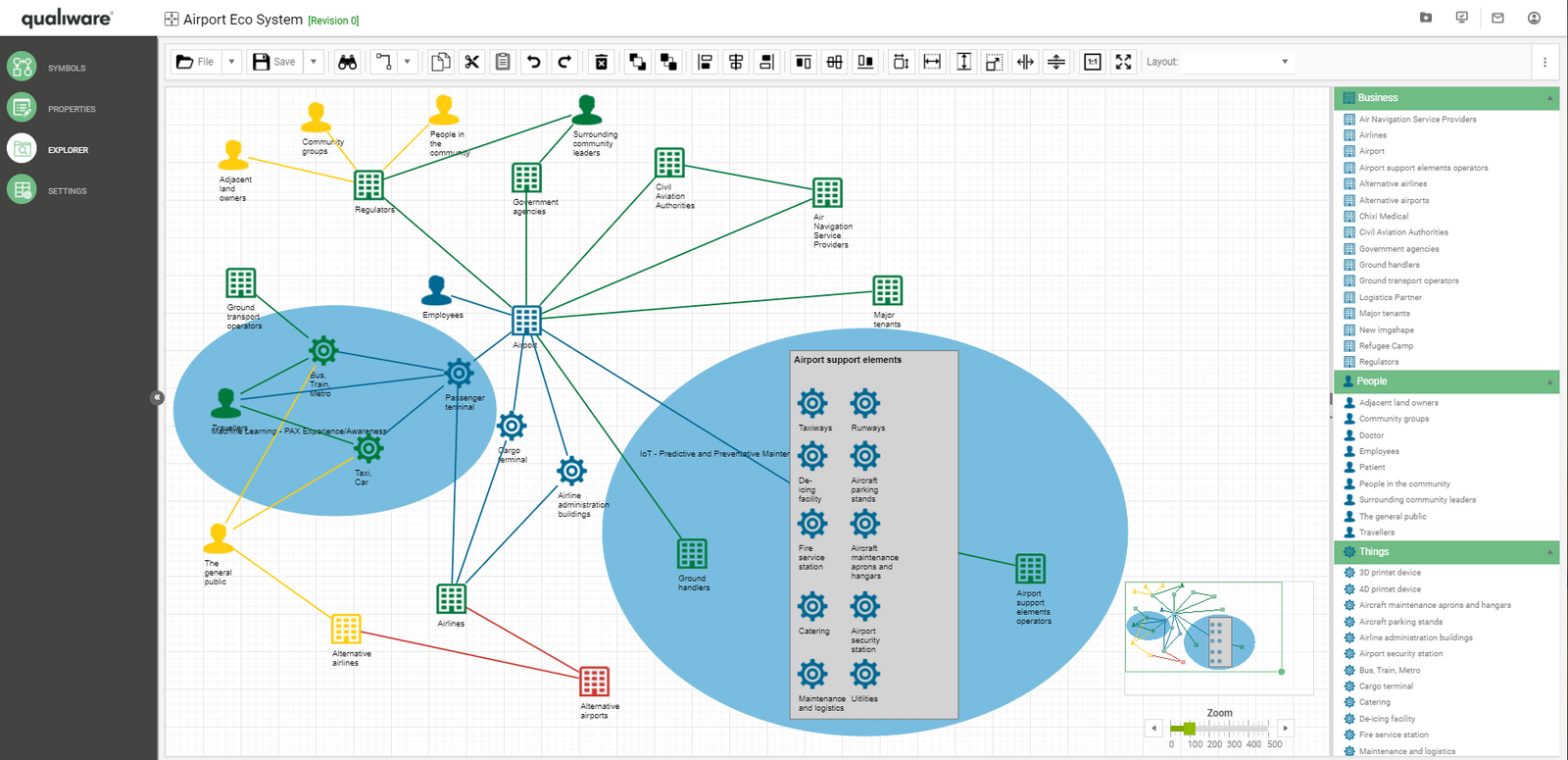Collapse the Business panel section

(1548, 98)
